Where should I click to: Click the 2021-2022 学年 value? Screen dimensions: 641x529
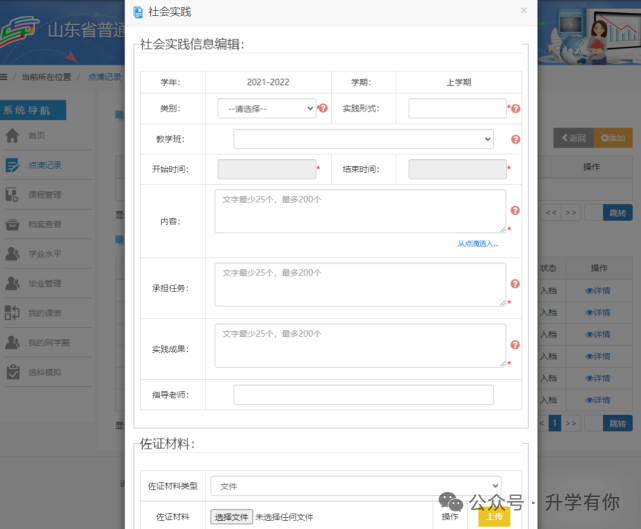point(268,82)
